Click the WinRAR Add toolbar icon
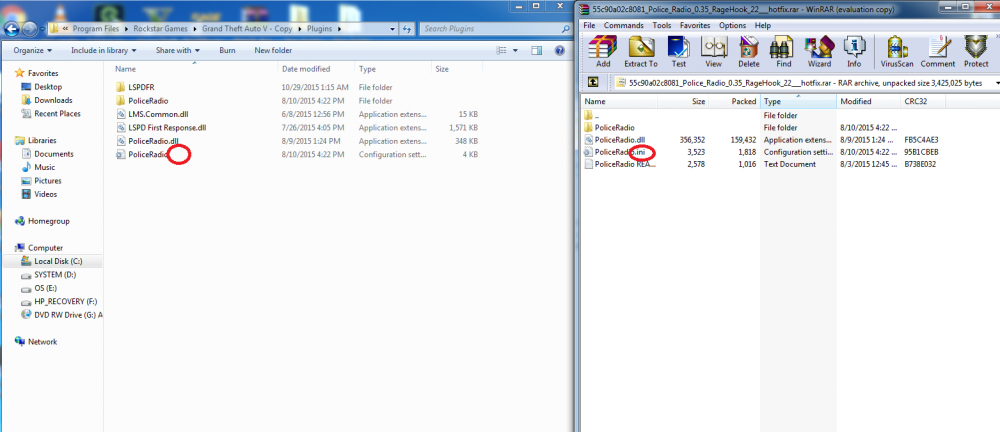The image size is (1000, 432). 603,52
